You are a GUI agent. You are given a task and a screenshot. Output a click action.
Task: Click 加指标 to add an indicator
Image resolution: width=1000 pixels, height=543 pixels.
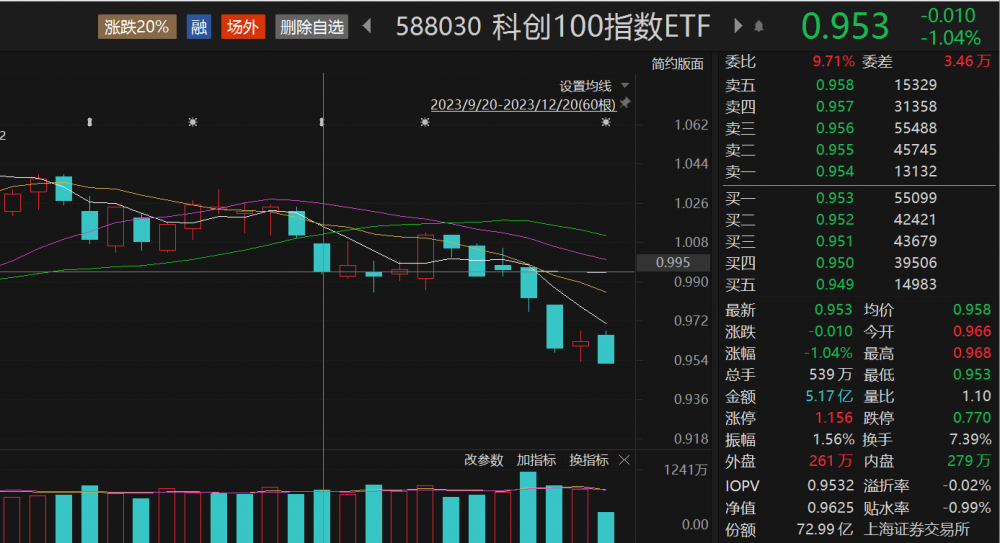536,460
